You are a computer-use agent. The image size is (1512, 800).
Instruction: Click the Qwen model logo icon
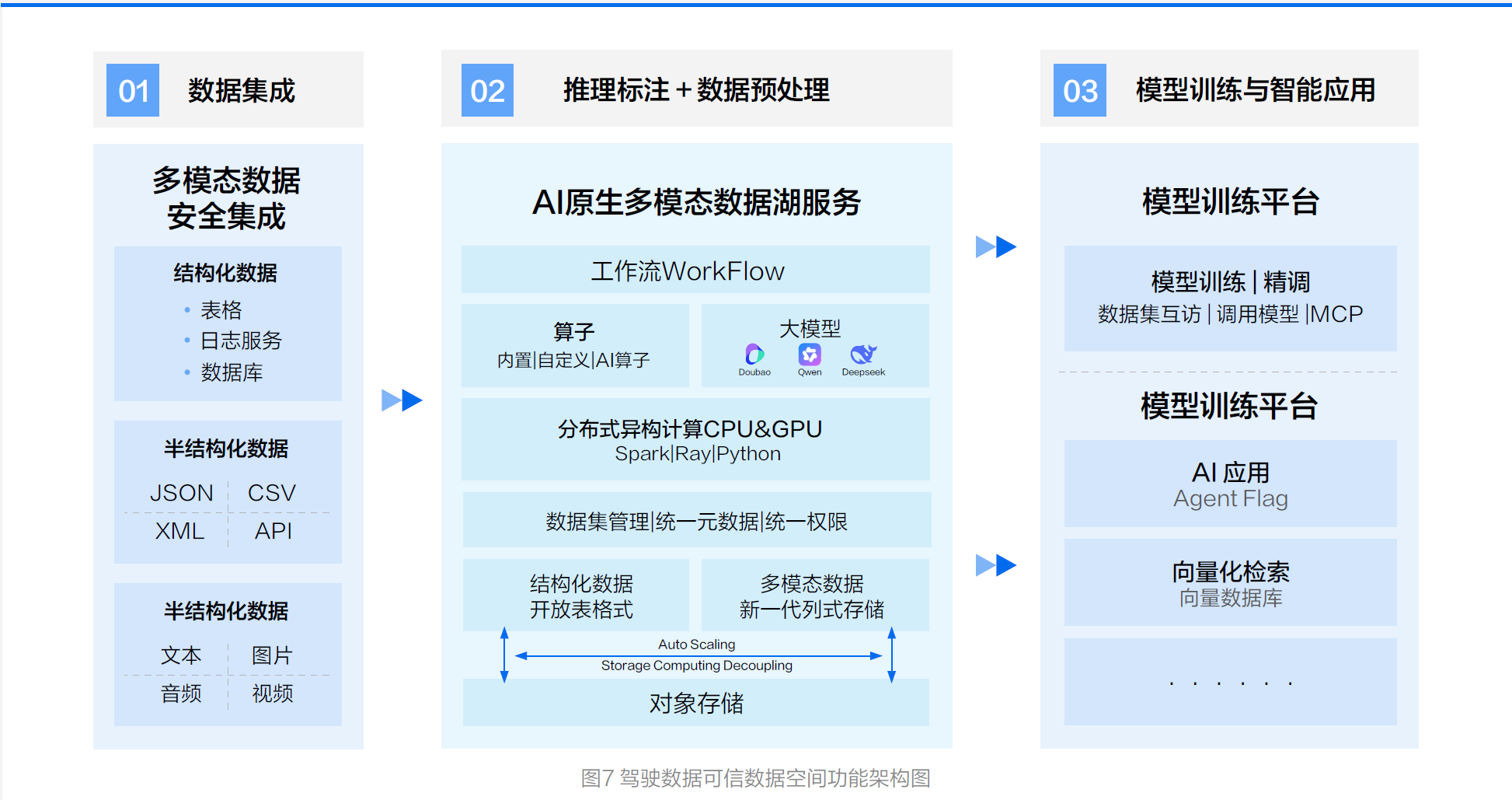tap(810, 355)
